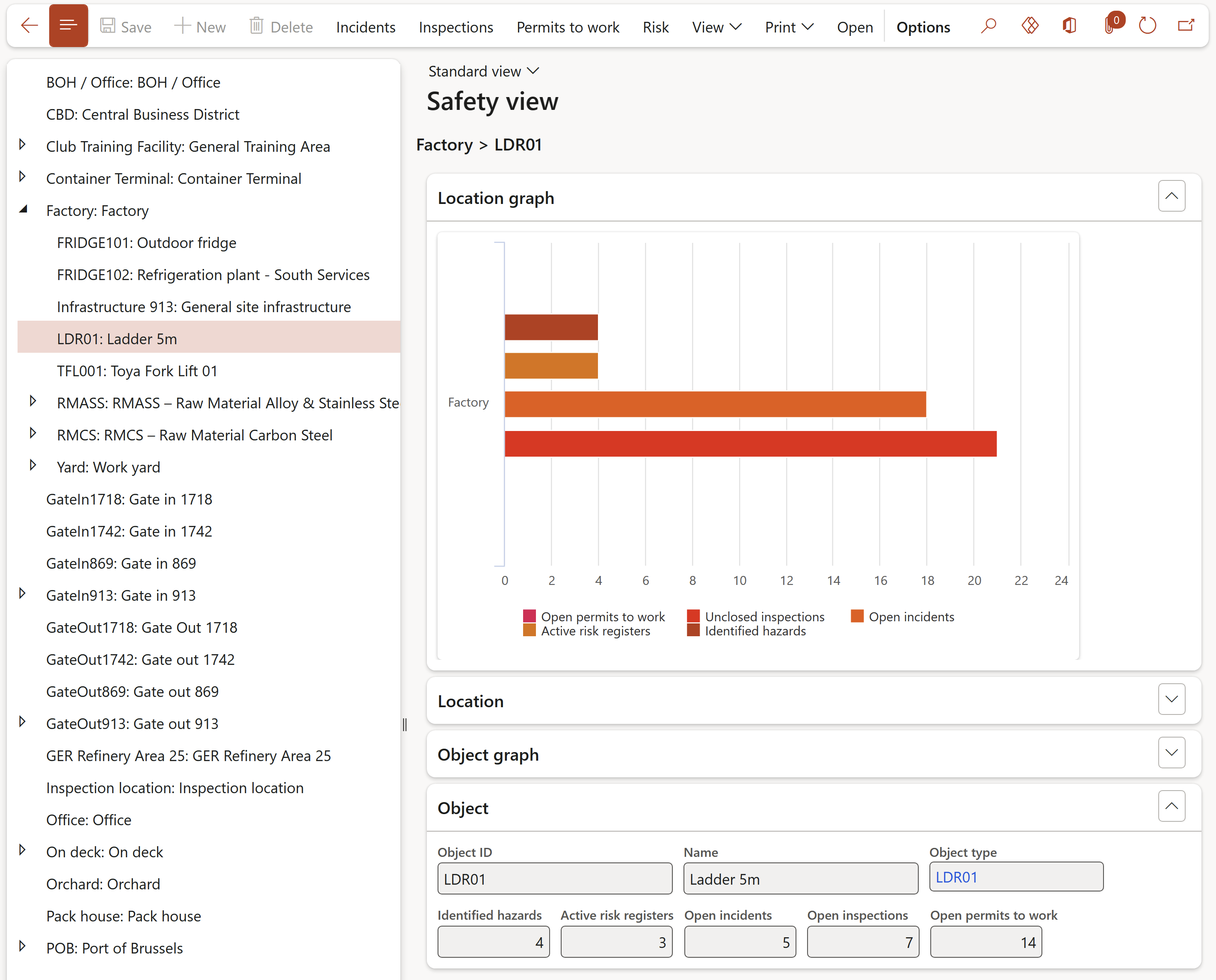Click the Open inspections value field
This screenshot has height=980, width=1216.
[862, 942]
